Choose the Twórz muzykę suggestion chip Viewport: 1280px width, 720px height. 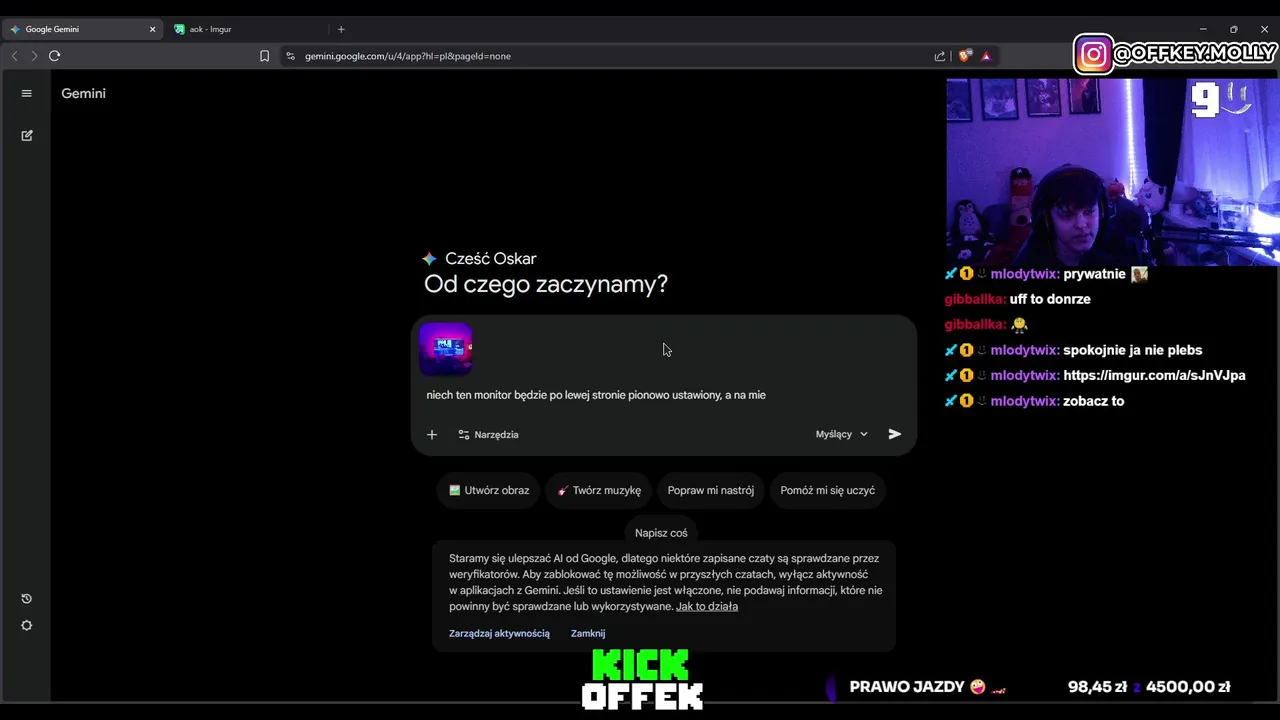[x=599, y=490]
